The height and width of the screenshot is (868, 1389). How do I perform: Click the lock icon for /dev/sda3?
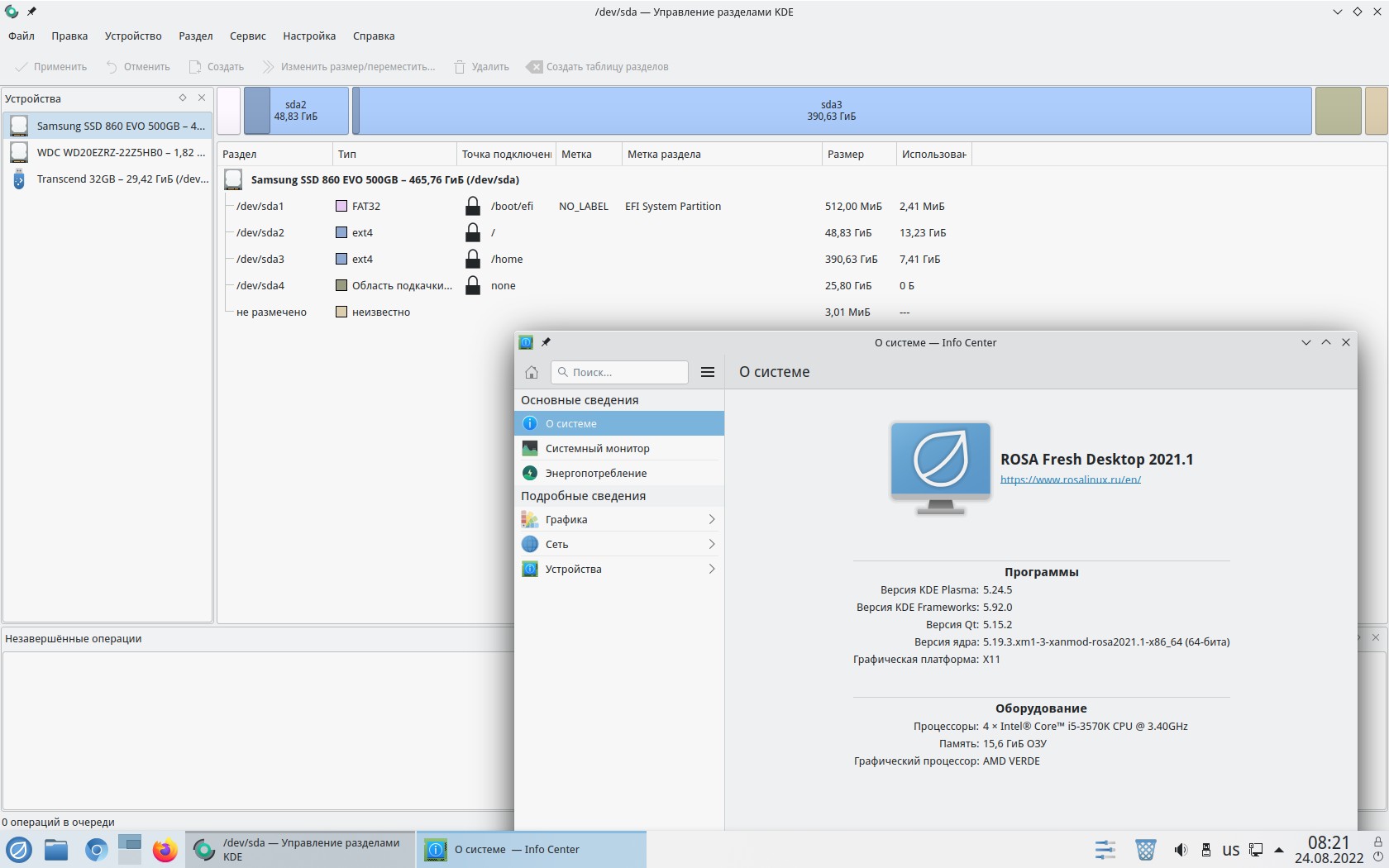[473, 260]
